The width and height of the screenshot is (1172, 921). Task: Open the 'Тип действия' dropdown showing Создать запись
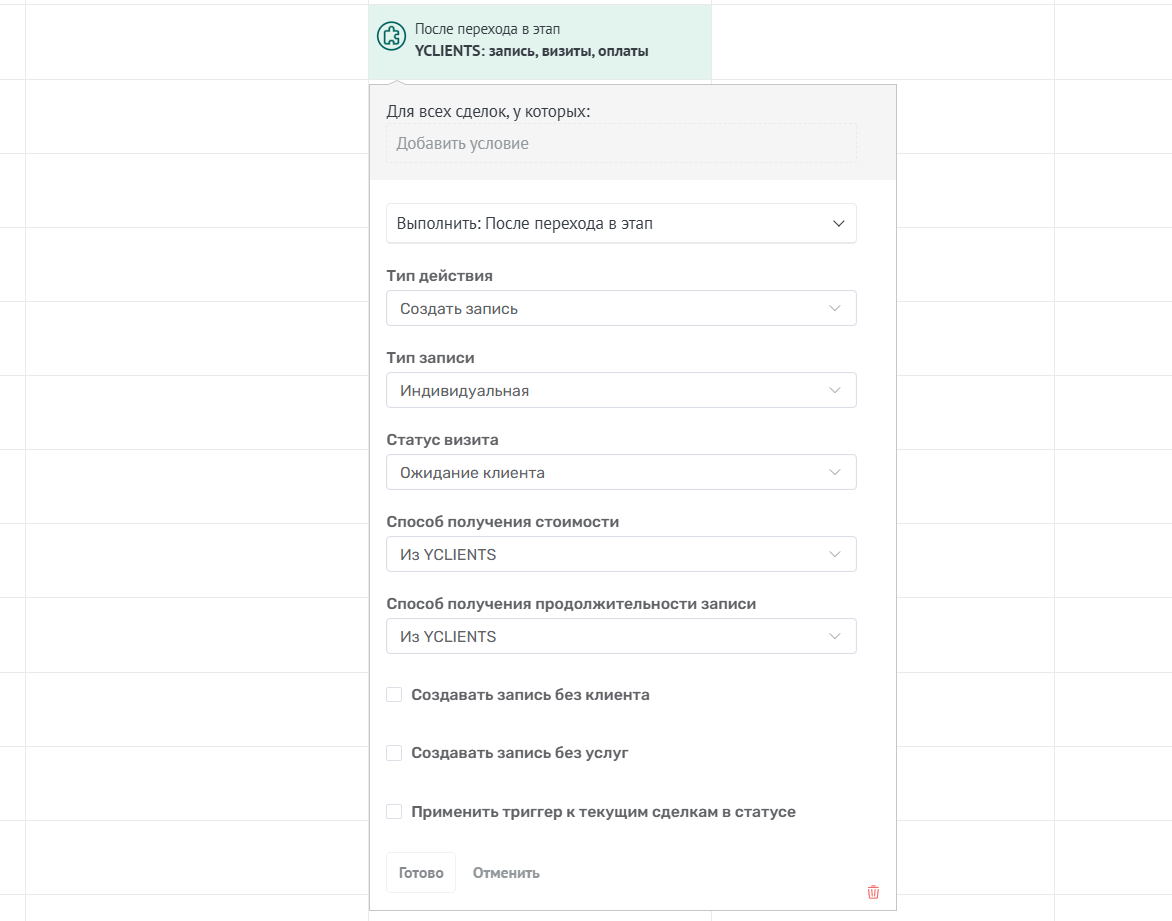tap(621, 308)
